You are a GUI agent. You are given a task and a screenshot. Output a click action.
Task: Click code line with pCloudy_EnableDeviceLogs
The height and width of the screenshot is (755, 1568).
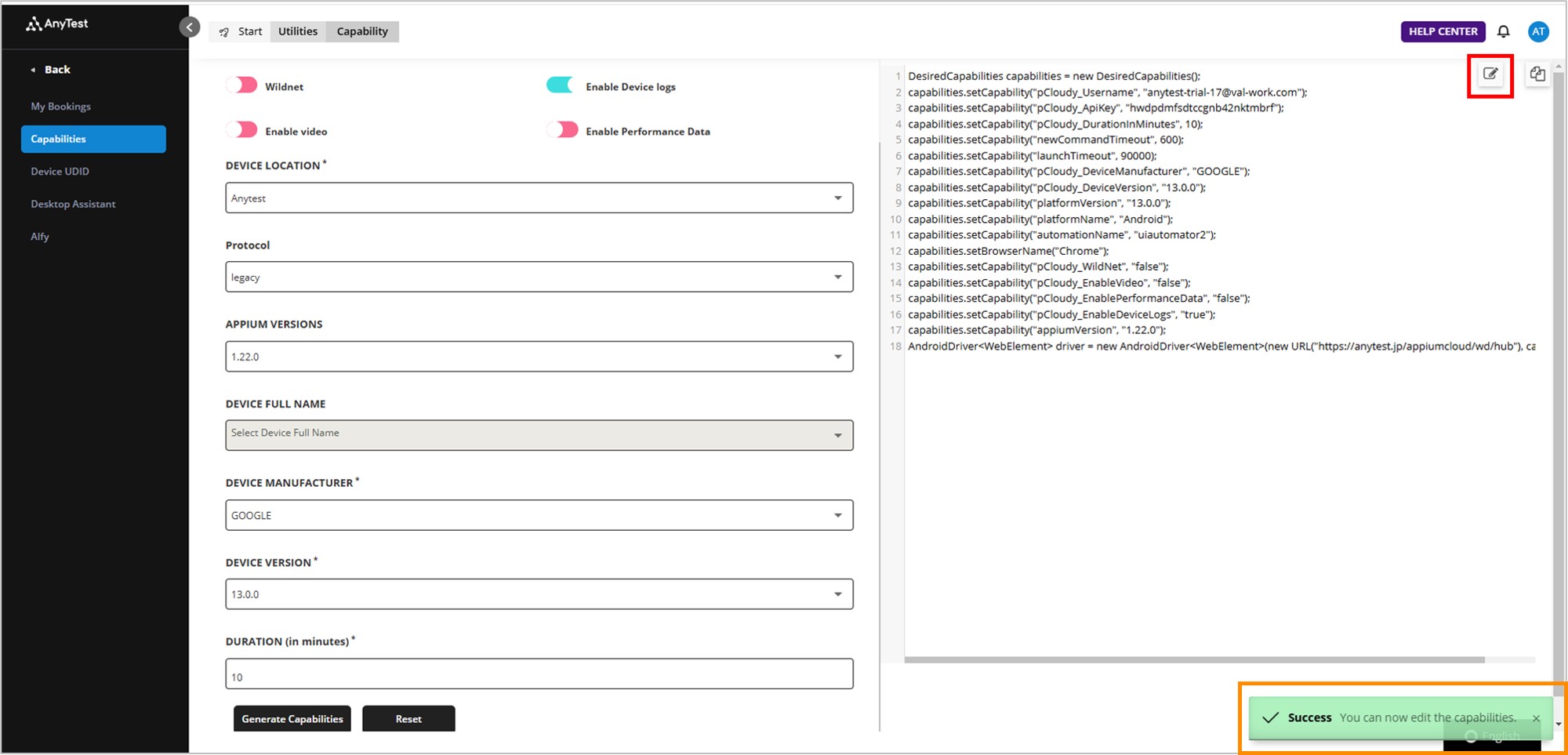pos(1062,314)
